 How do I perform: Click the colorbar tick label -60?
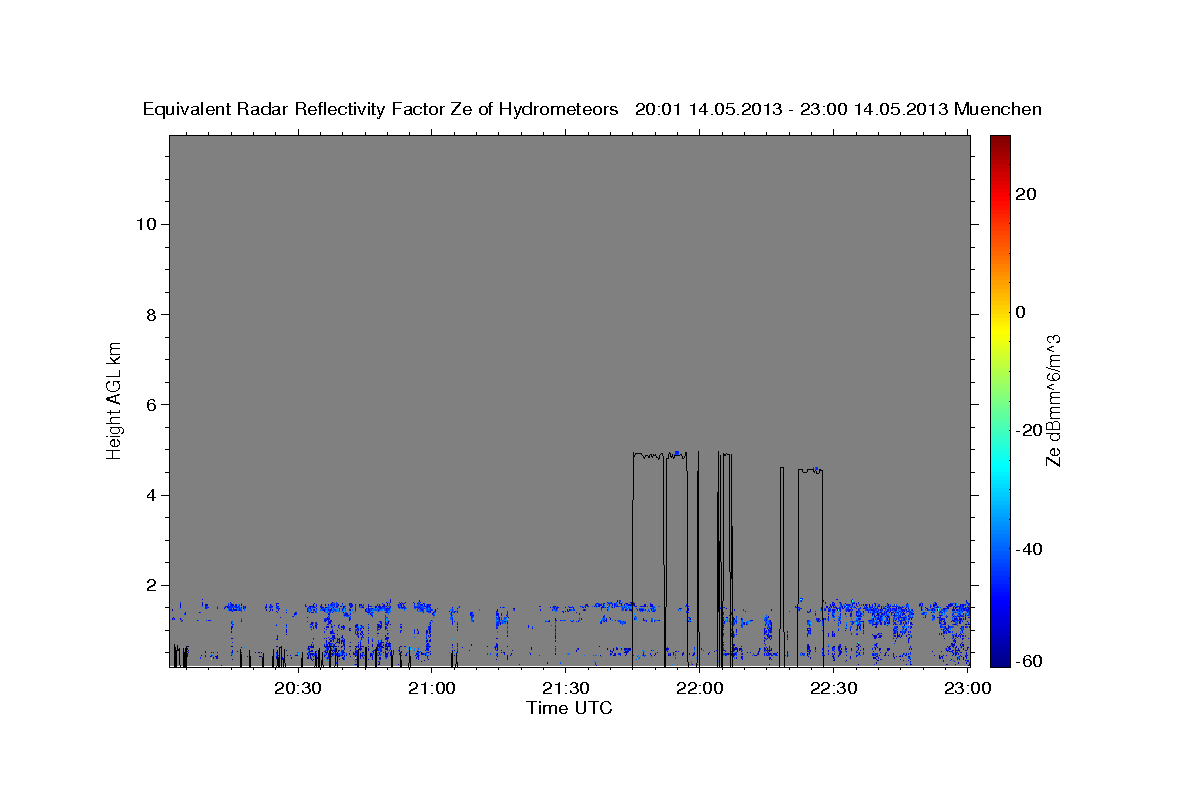click(1029, 661)
